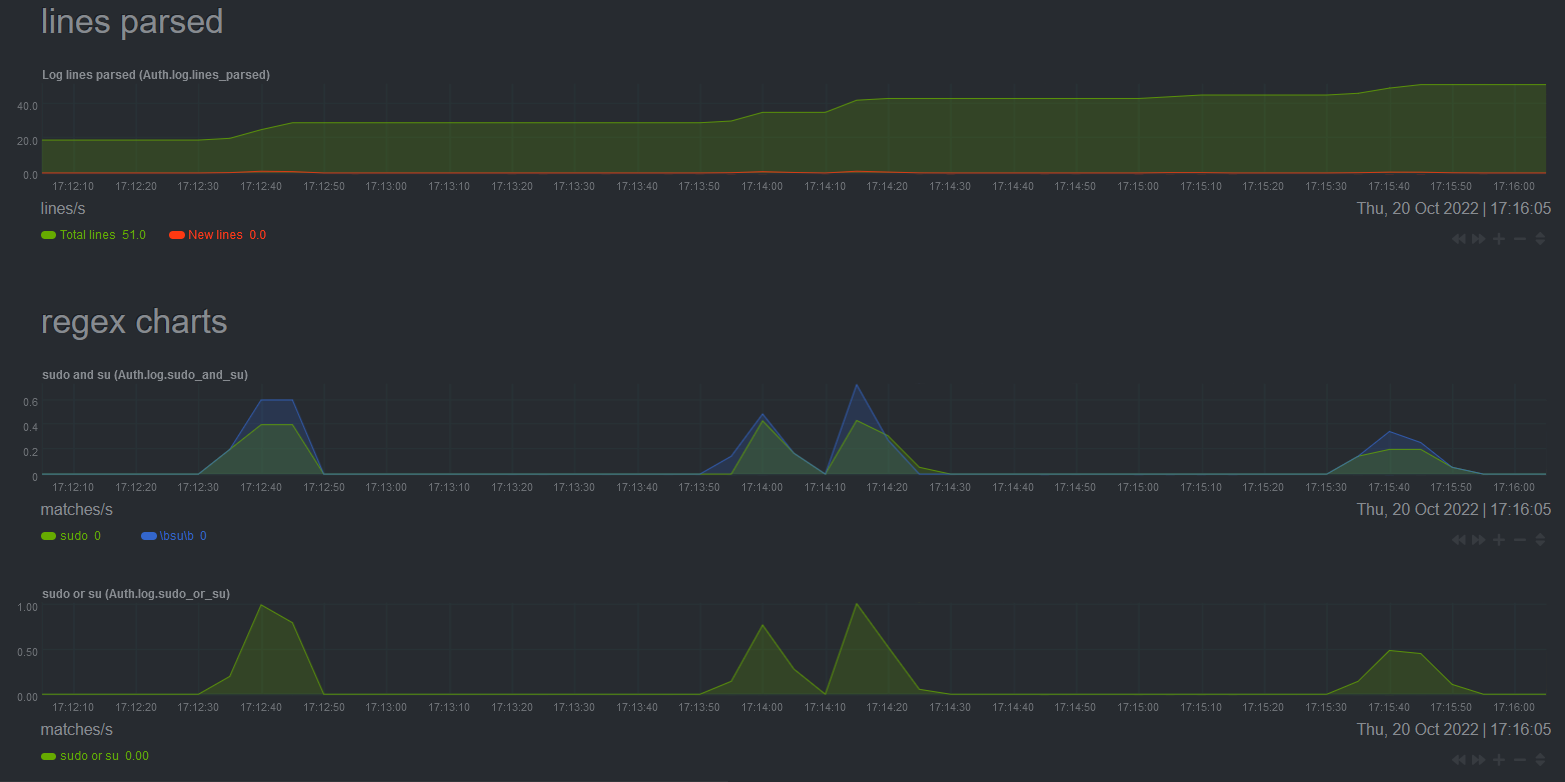Viewport: 1565px width, 782px height.
Task: Click the 'lines parsed' section heading
Action: click(x=132, y=21)
